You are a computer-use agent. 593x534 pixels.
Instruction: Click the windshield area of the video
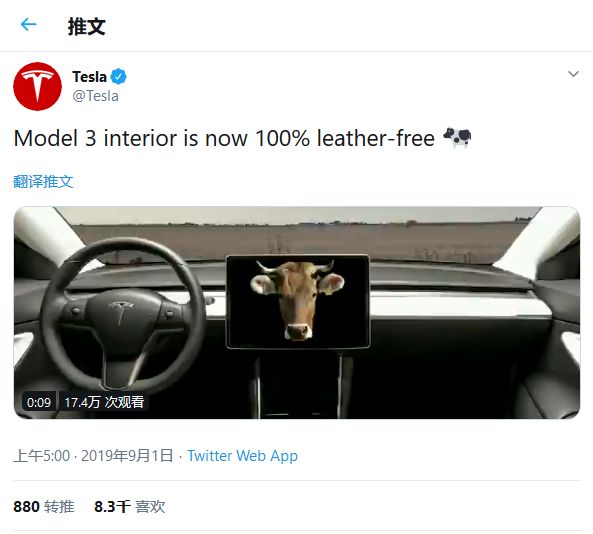[x=295, y=238]
